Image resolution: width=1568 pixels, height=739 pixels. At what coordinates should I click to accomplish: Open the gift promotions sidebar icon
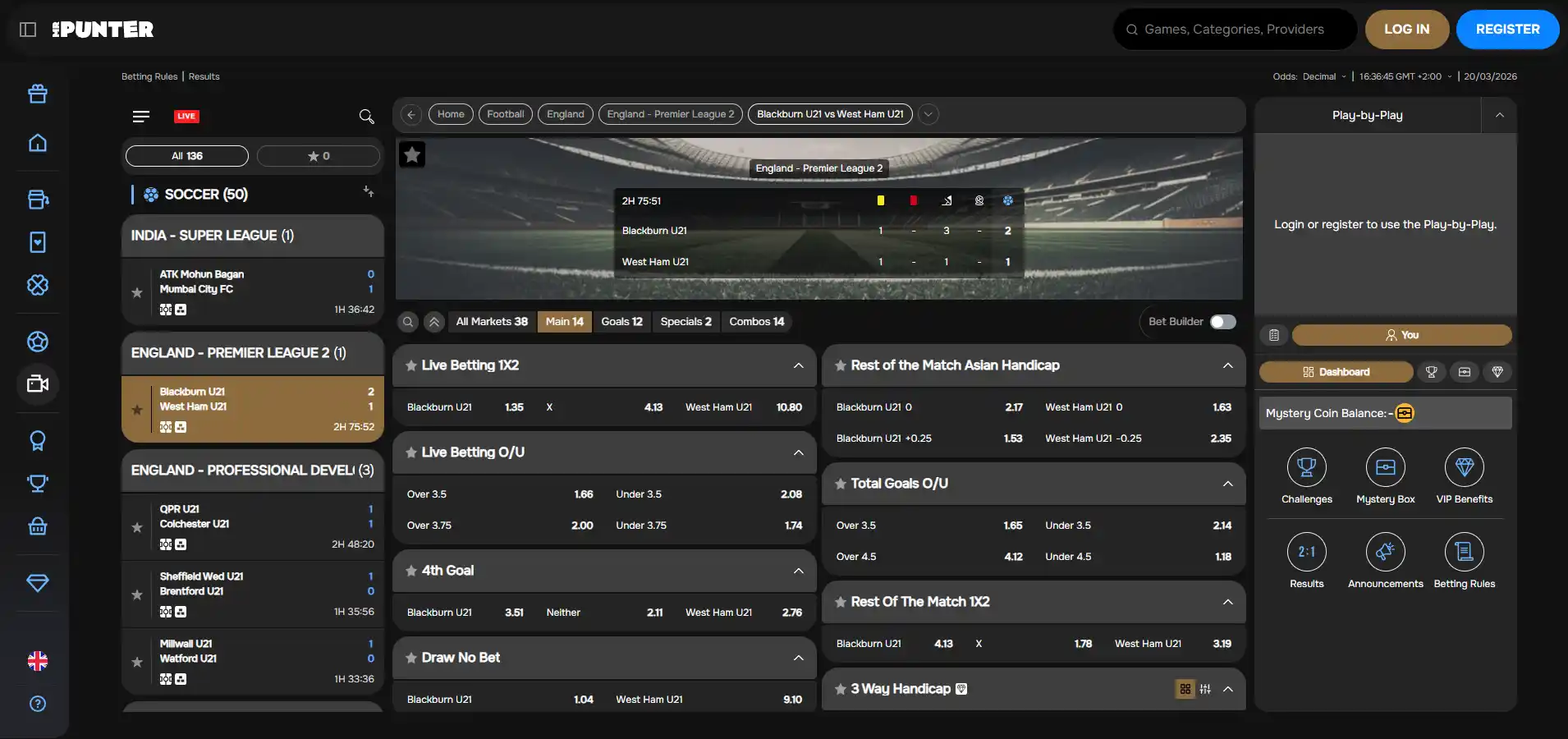tap(38, 94)
